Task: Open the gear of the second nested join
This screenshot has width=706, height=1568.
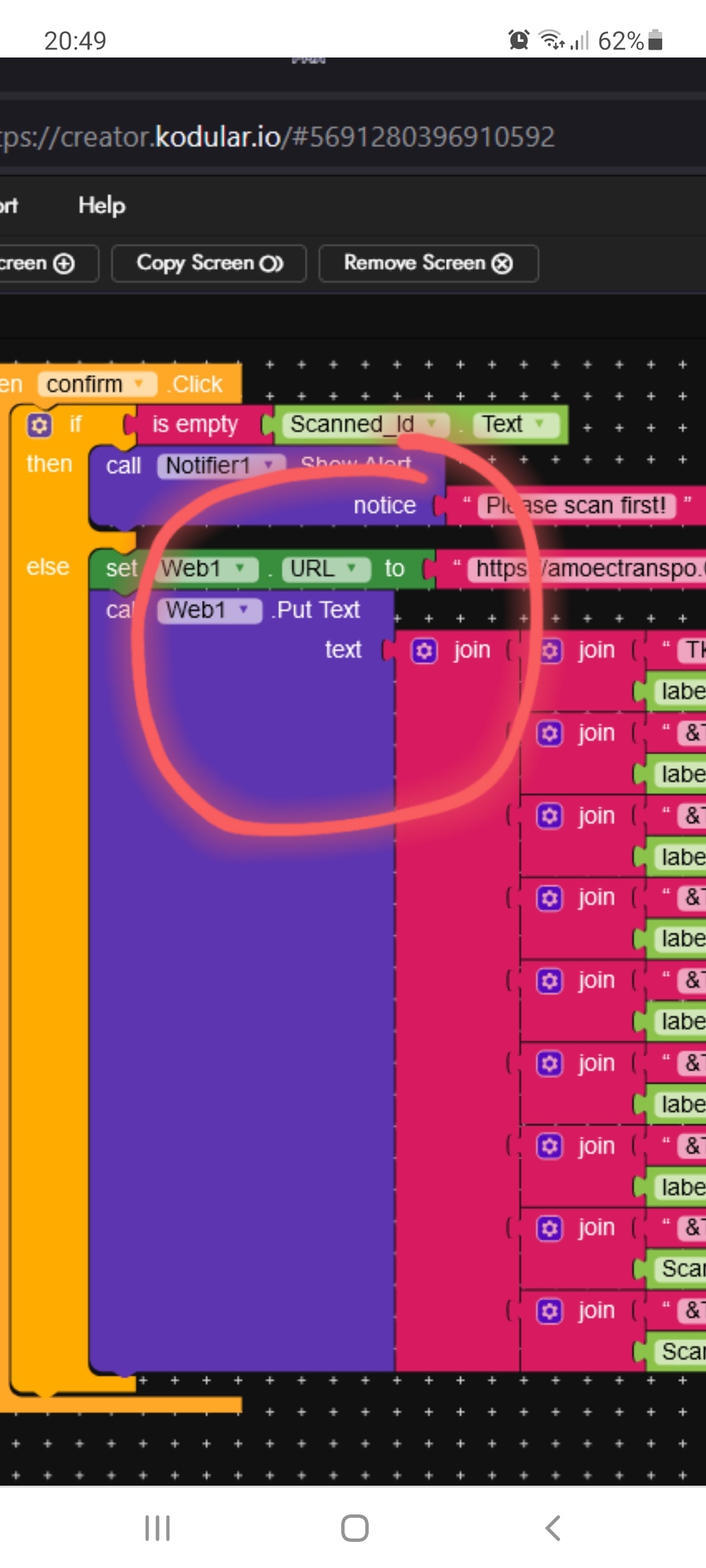Action: point(549,733)
